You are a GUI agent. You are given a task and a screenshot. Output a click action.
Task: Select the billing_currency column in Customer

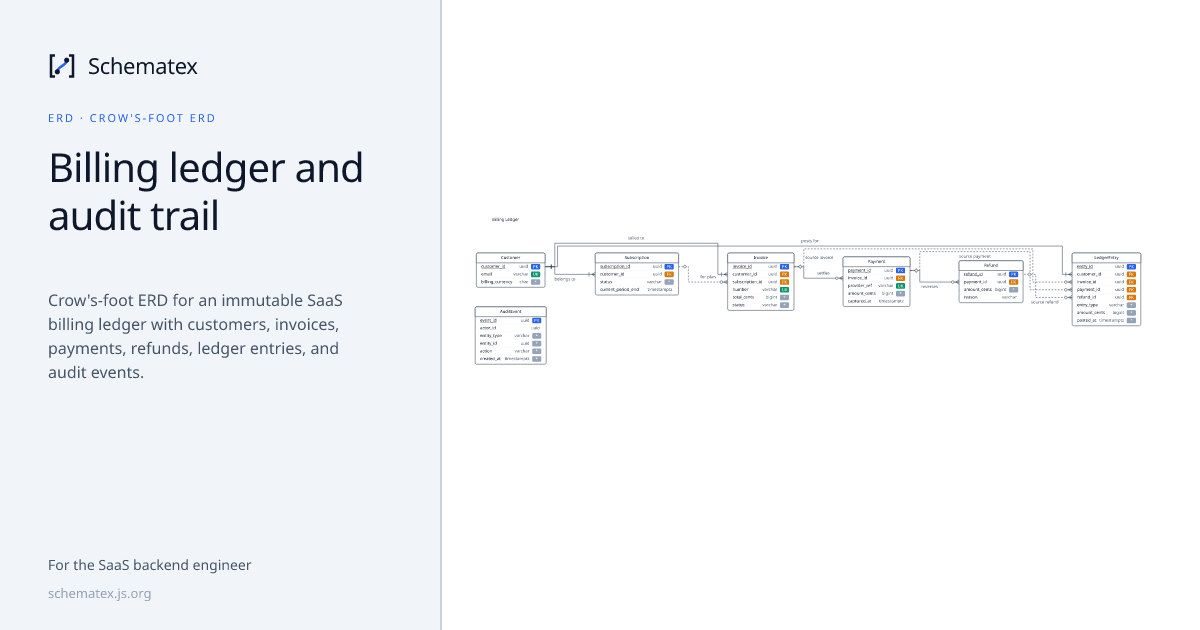click(511, 282)
